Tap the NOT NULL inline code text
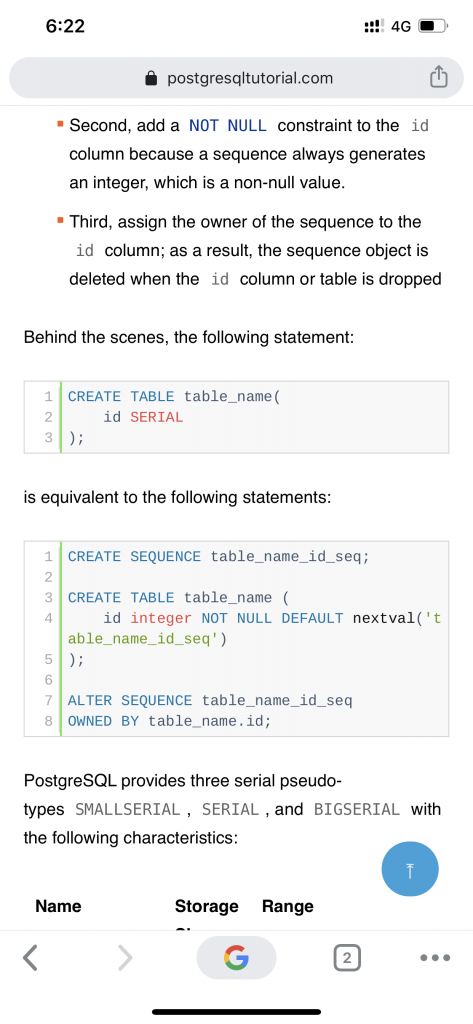The height and width of the screenshot is (1024, 473). (x=228, y=126)
